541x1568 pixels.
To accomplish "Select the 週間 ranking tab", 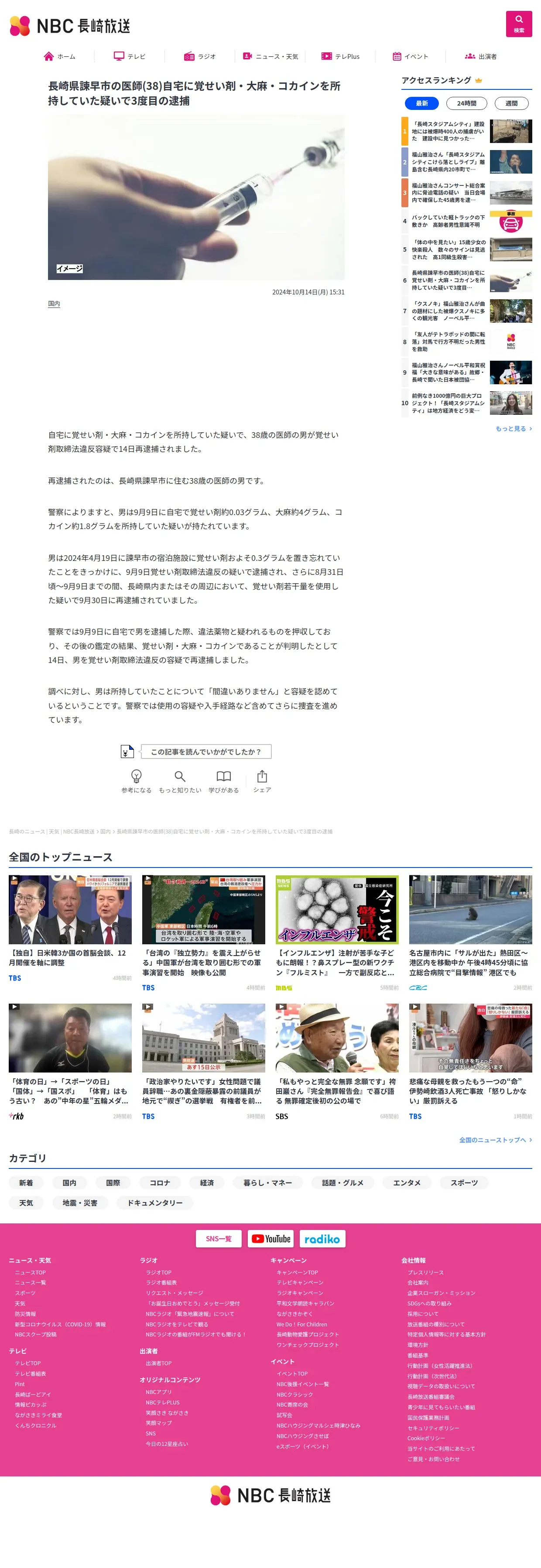I will point(511,103).
